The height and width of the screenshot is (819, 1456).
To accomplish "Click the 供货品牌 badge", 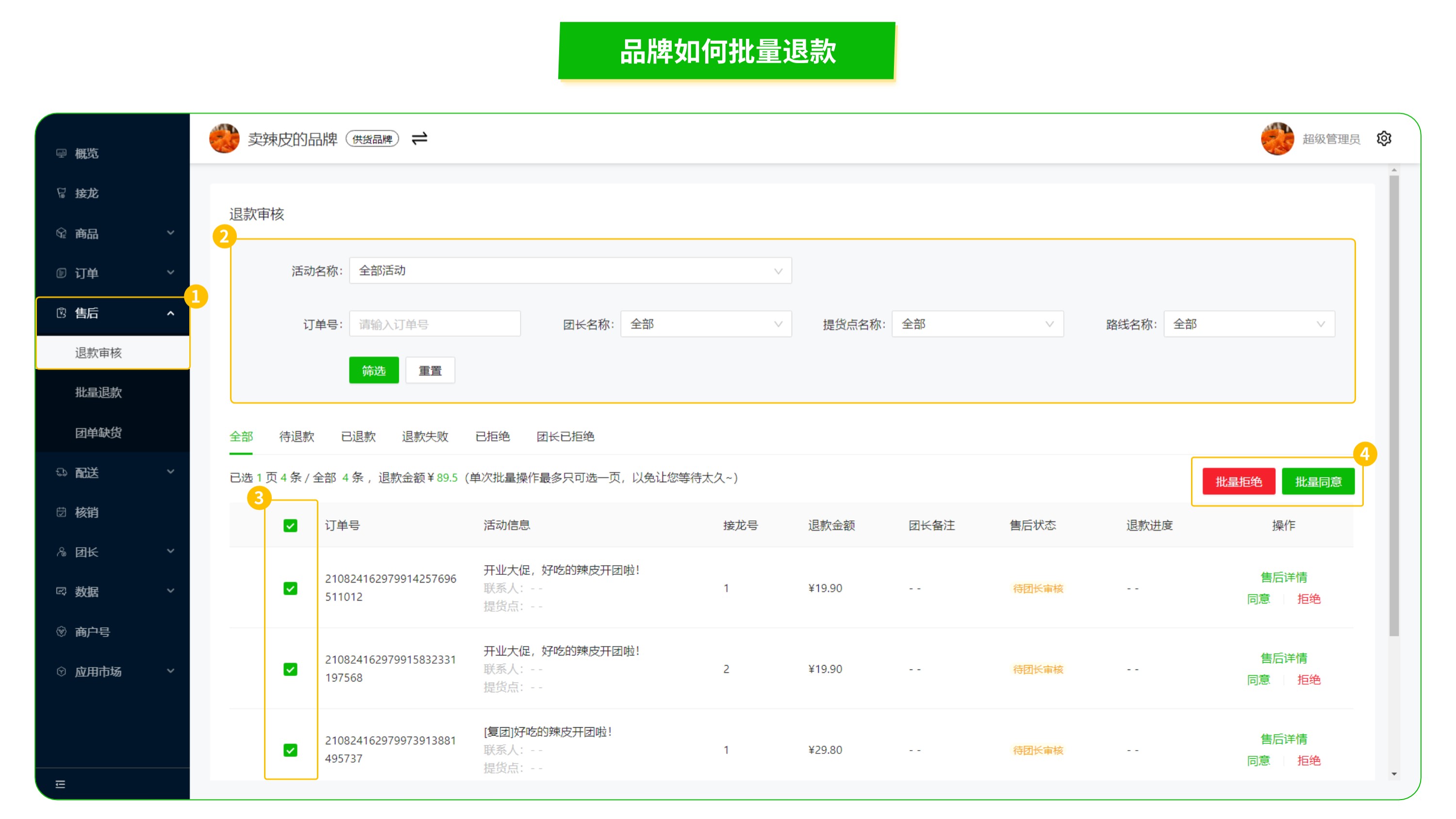I will [372, 138].
